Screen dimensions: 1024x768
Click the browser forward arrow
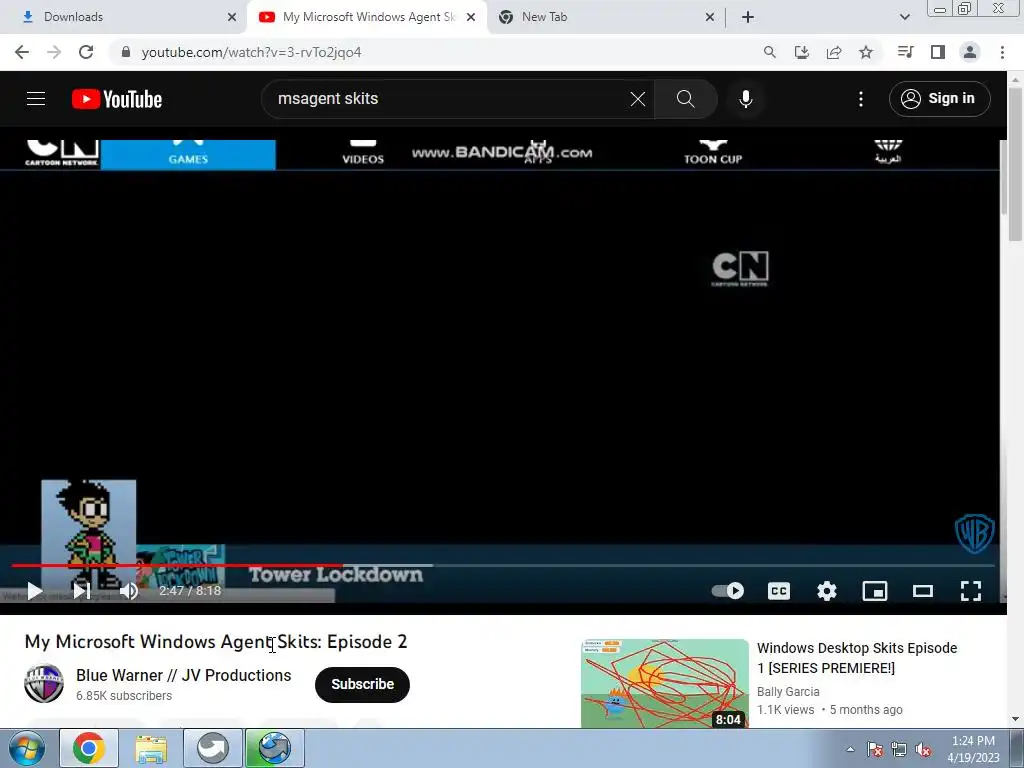click(54, 52)
